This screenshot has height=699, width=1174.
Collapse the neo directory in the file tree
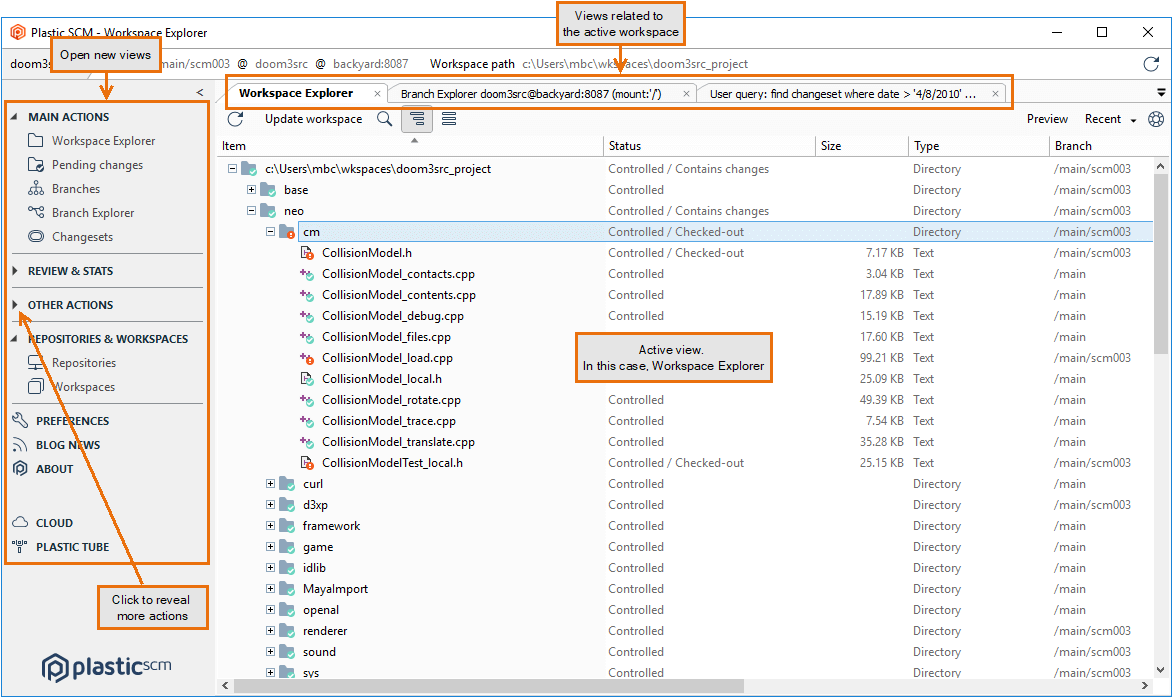(x=251, y=210)
